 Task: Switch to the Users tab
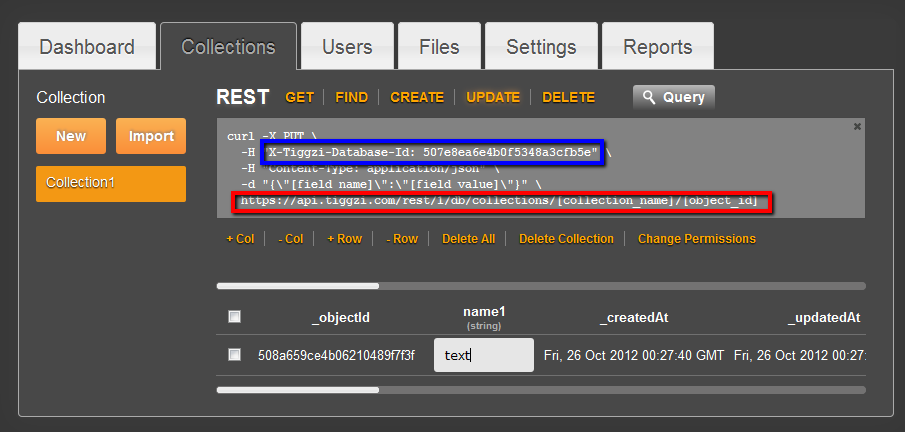[x=347, y=47]
